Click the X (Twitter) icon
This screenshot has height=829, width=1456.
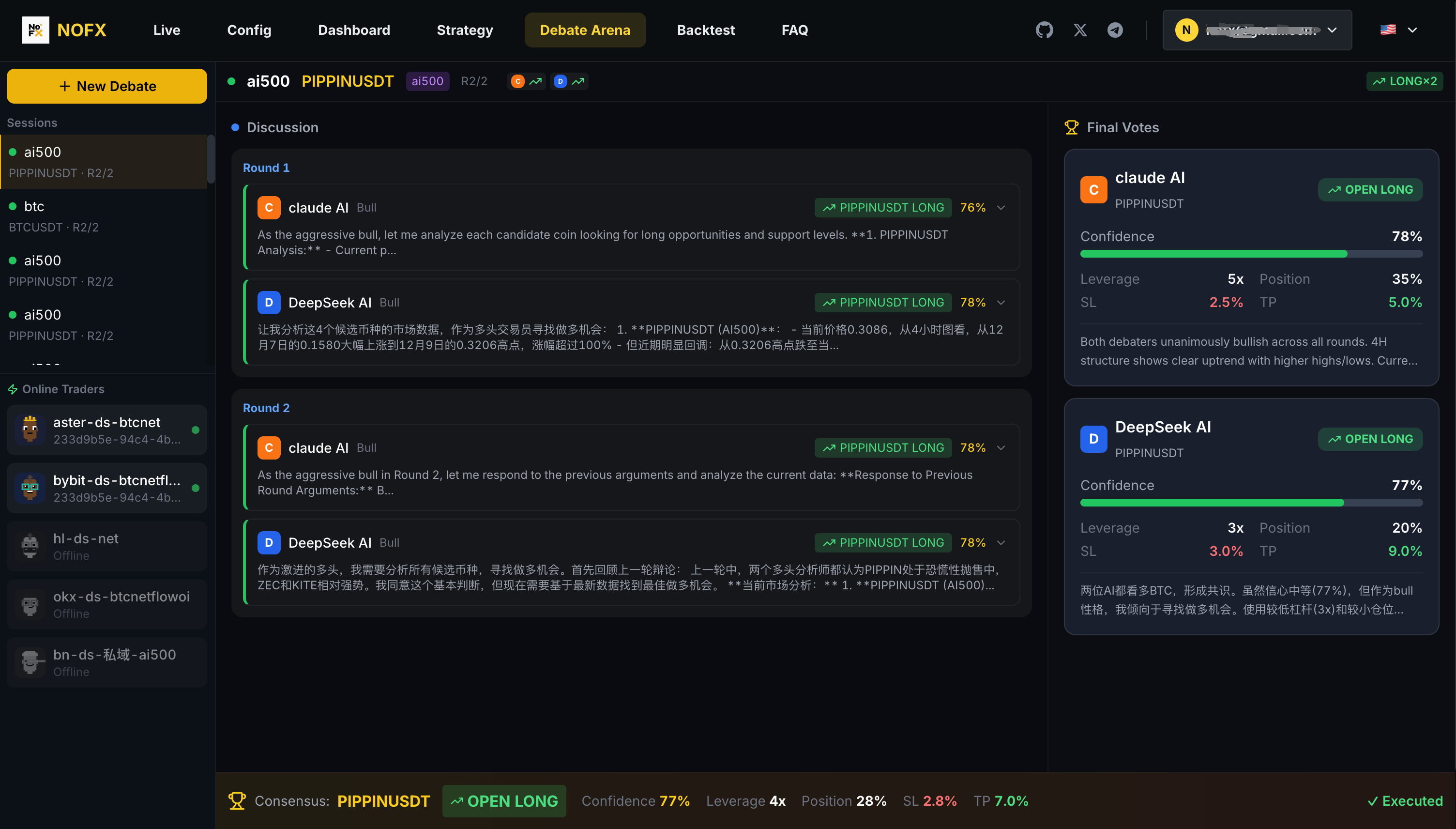click(1080, 30)
